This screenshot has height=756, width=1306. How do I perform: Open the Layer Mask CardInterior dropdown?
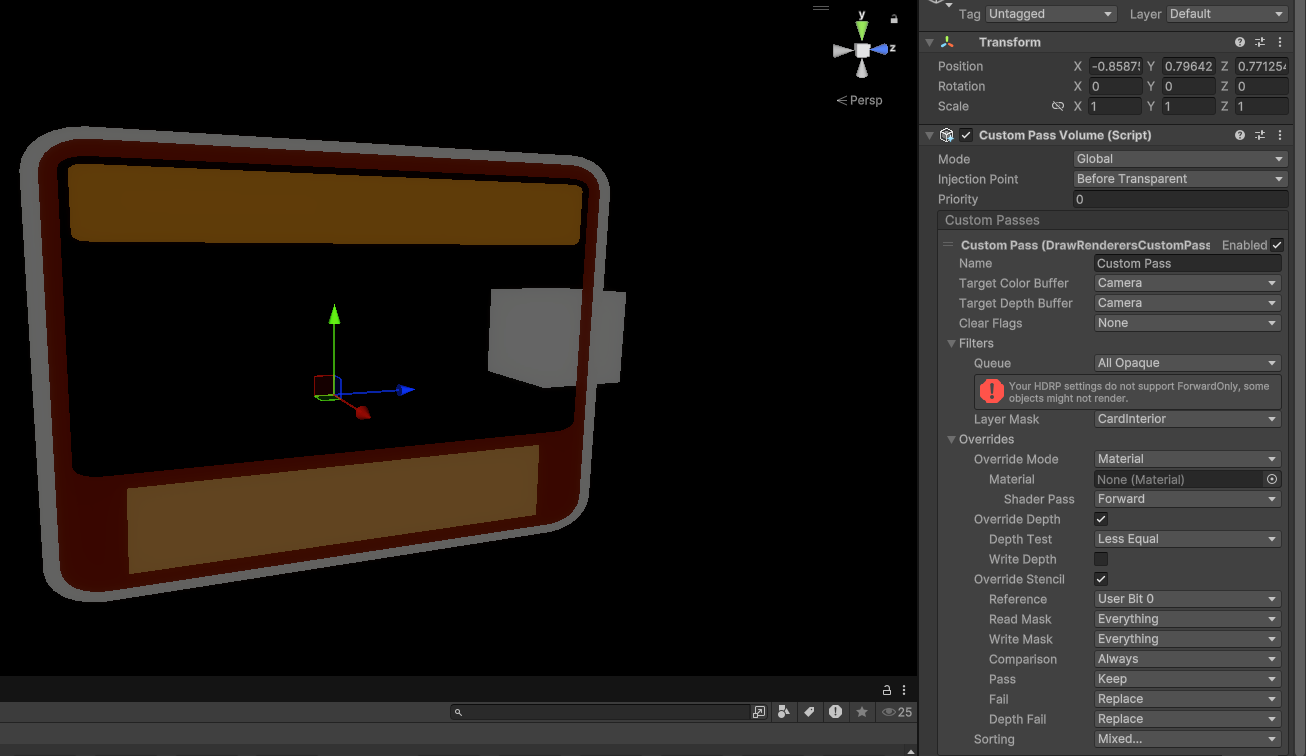point(1186,418)
